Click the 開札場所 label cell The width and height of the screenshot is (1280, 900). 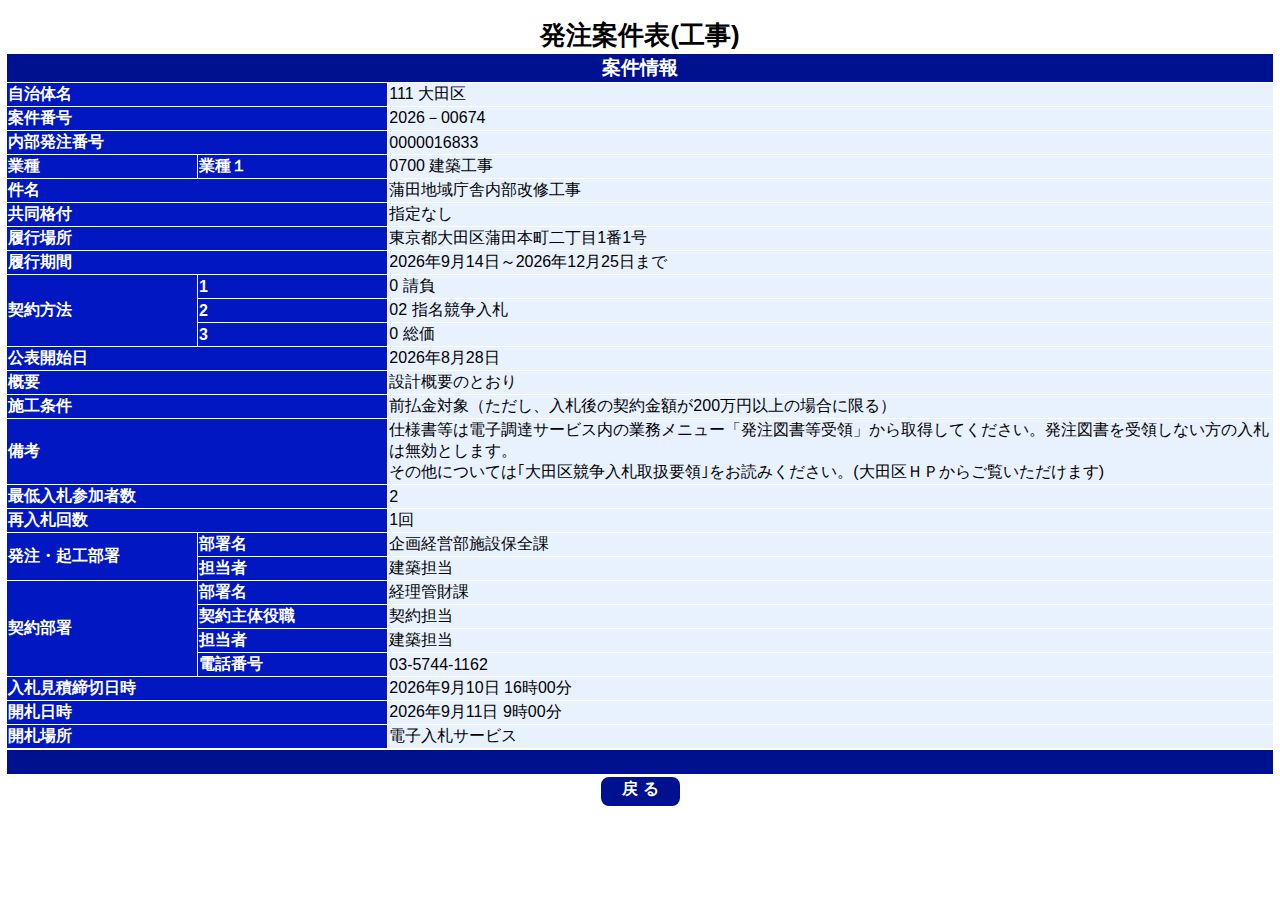197,736
